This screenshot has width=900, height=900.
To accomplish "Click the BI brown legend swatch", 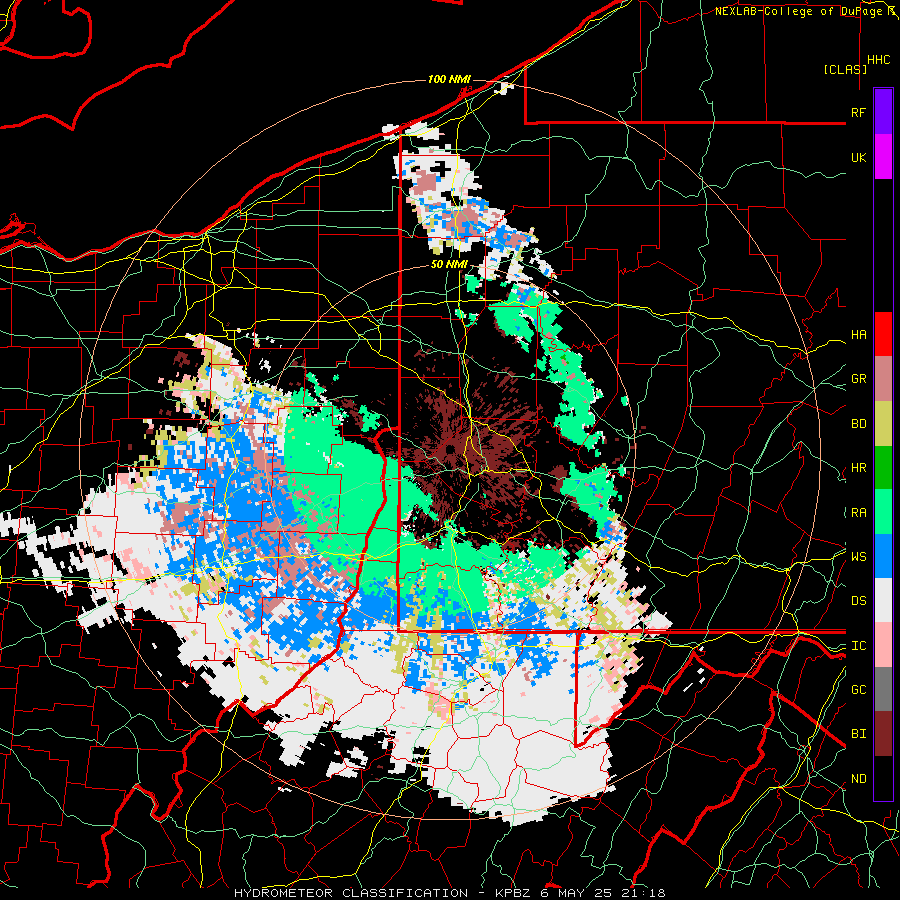I will pos(883,734).
